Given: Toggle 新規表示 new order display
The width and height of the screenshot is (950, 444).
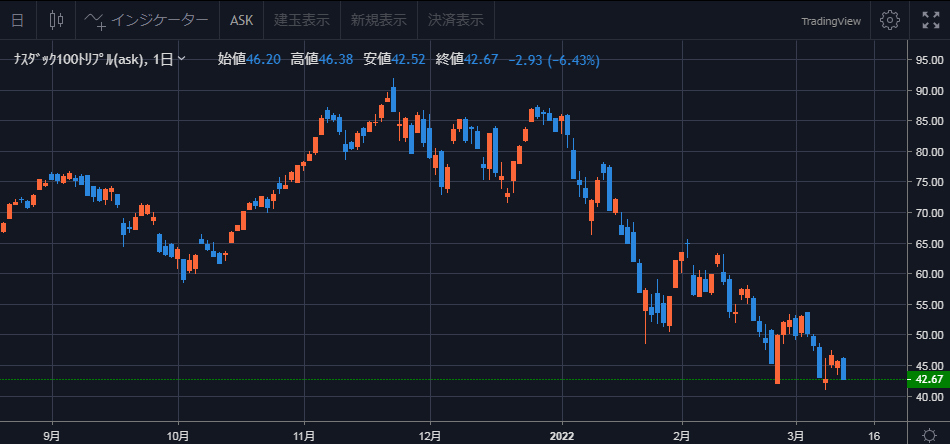Looking at the screenshot, I should point(379,20).
